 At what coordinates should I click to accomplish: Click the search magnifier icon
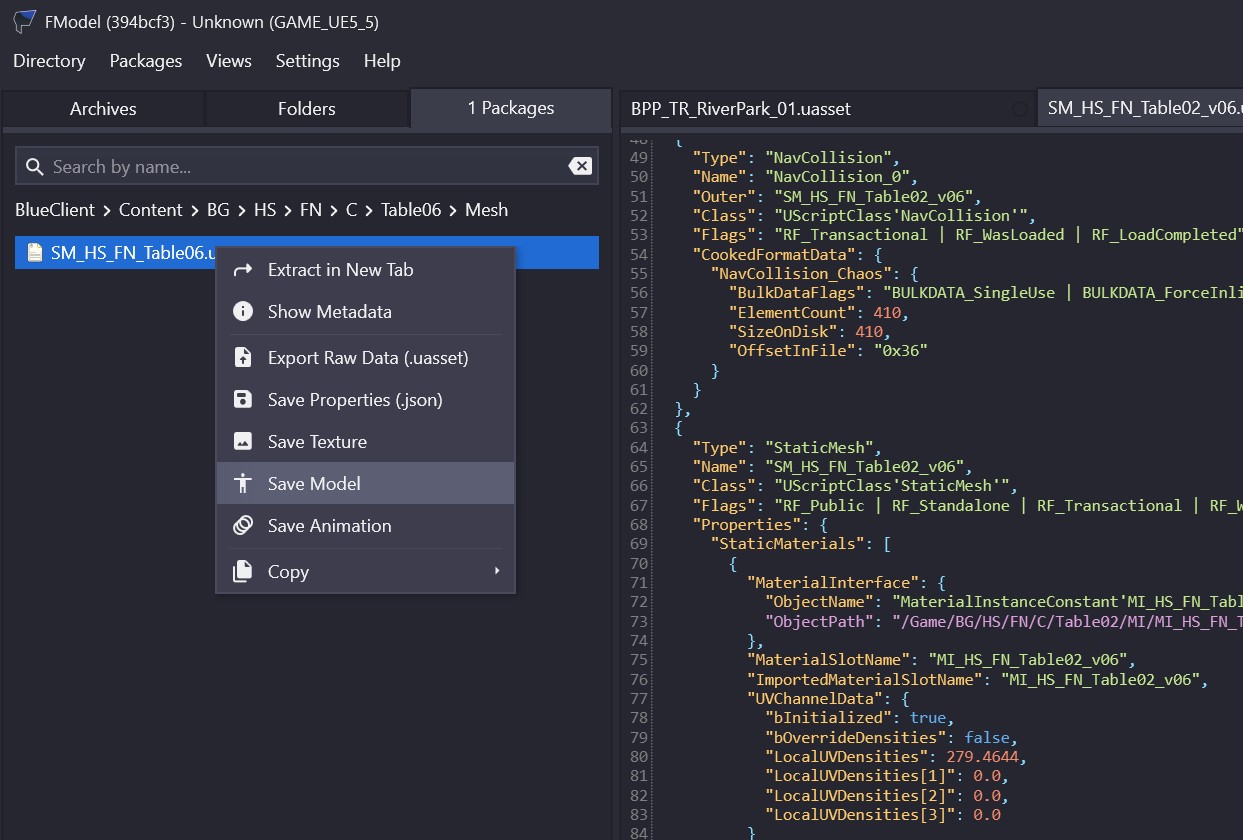35,167
